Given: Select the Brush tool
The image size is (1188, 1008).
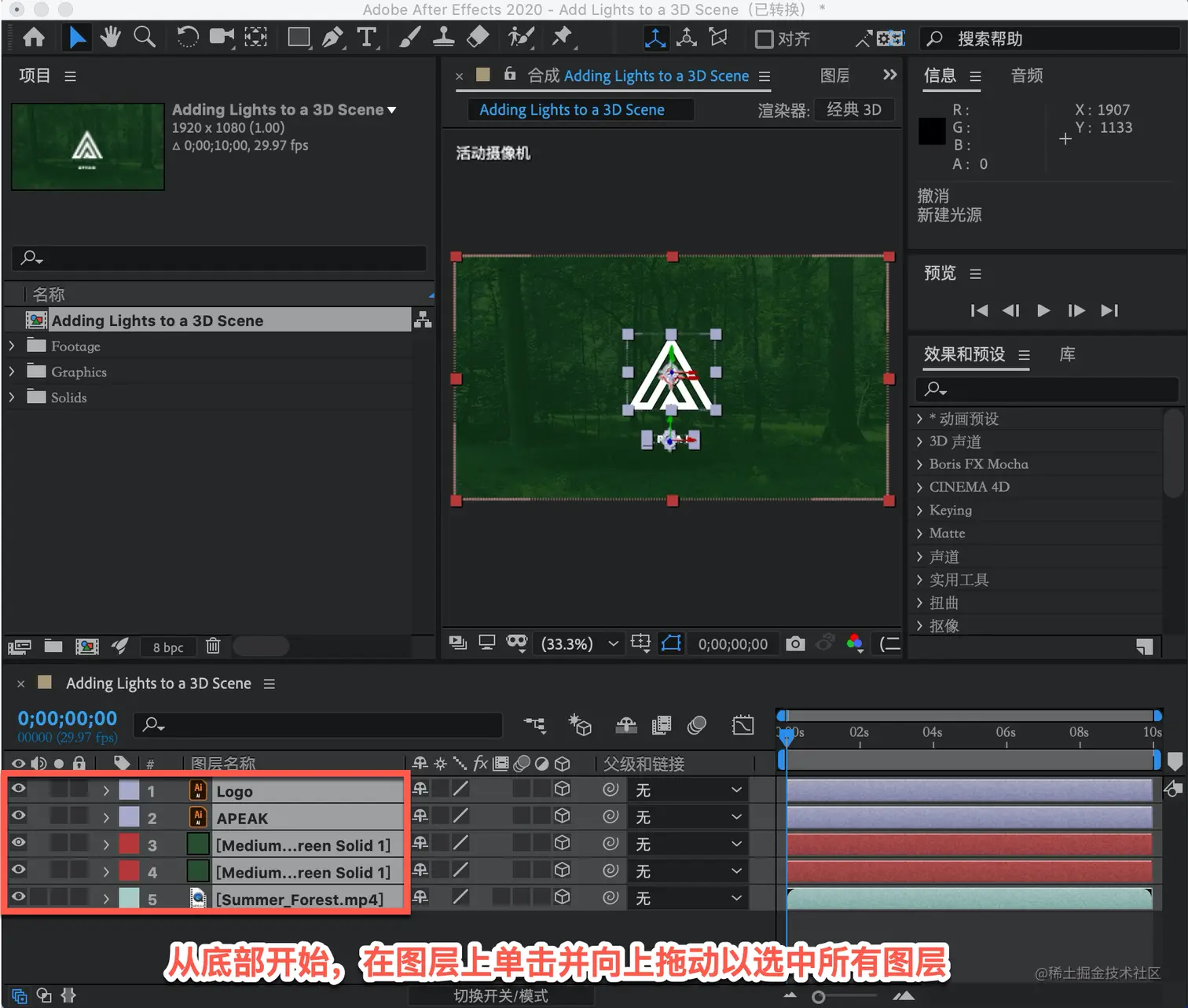Looking at the screenshot, I should (x=409, y=38).
